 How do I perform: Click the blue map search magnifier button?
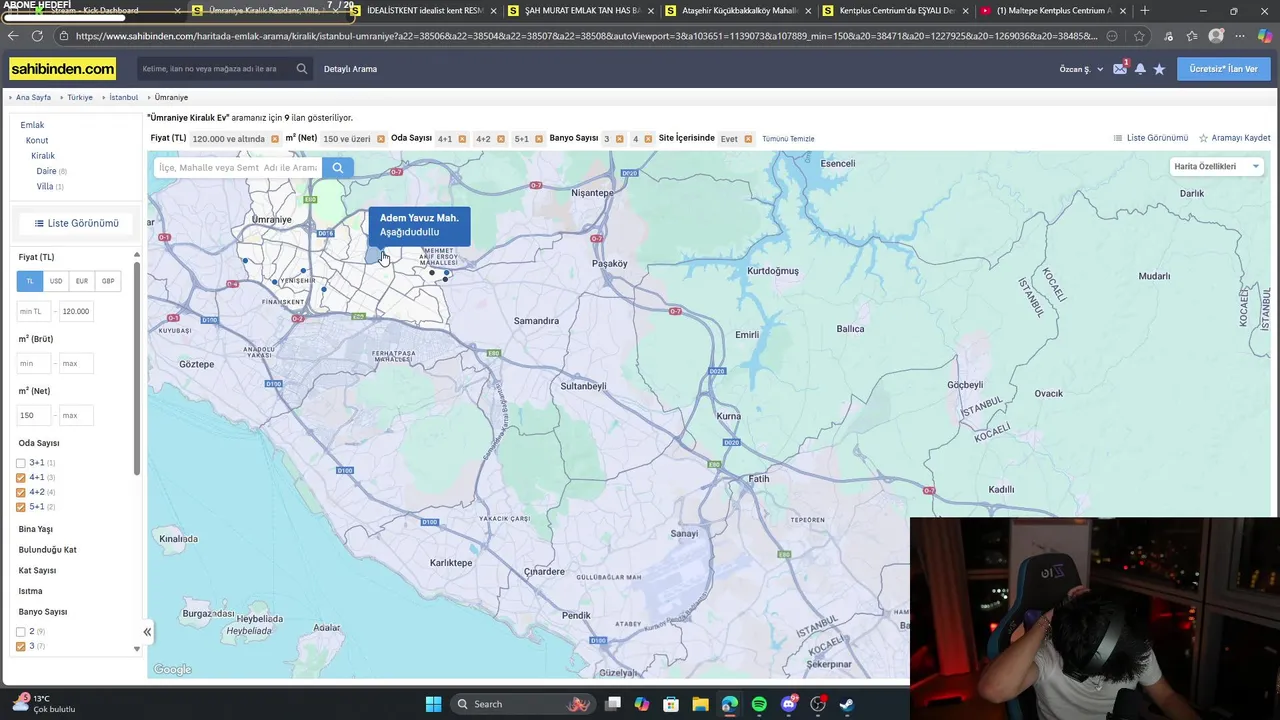[x=338, y=167]
